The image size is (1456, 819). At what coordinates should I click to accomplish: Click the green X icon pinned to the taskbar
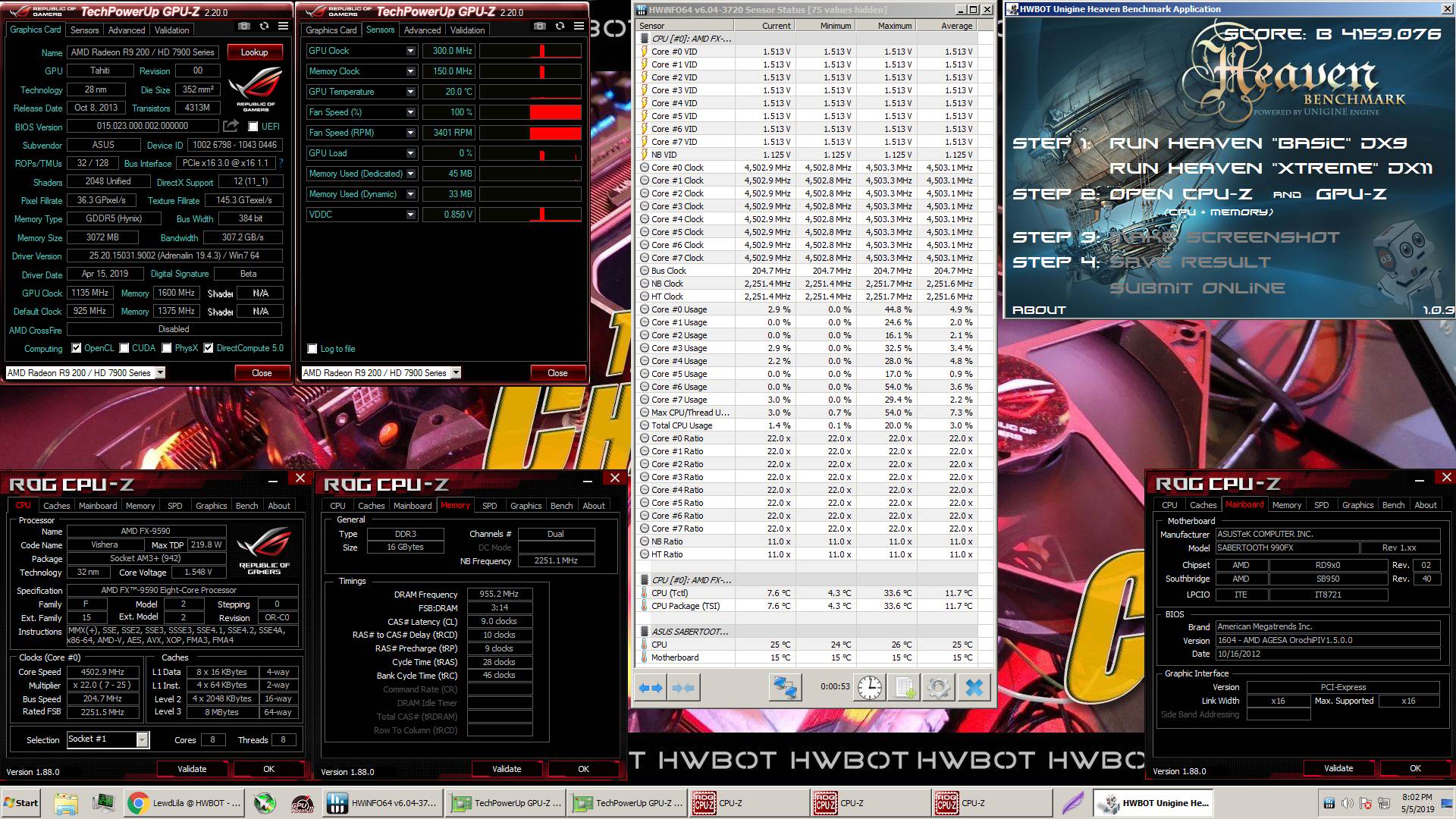click(263, 803)
